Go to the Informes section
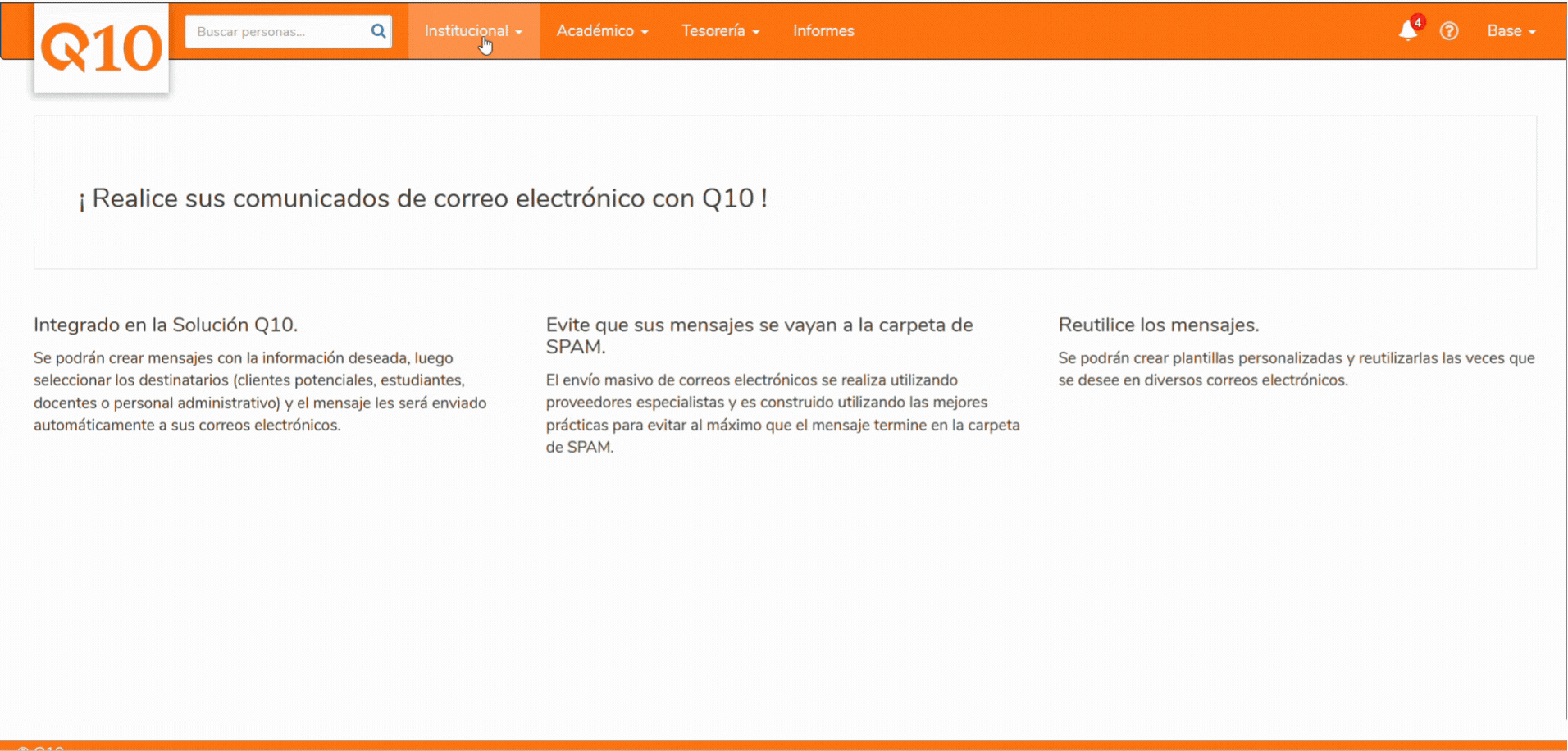The height and width of the screenshot is (751, 1568). point(823,31)
